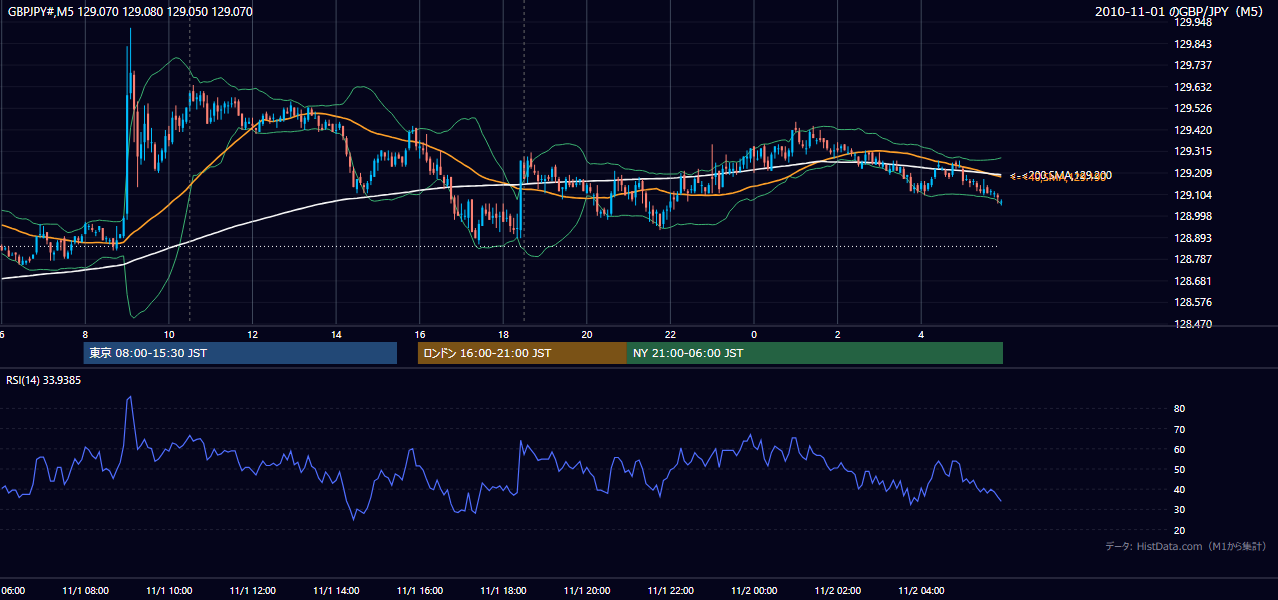Click price axis label 129.104
The height and width of the screenshot is (600, 1278).
1194,195
